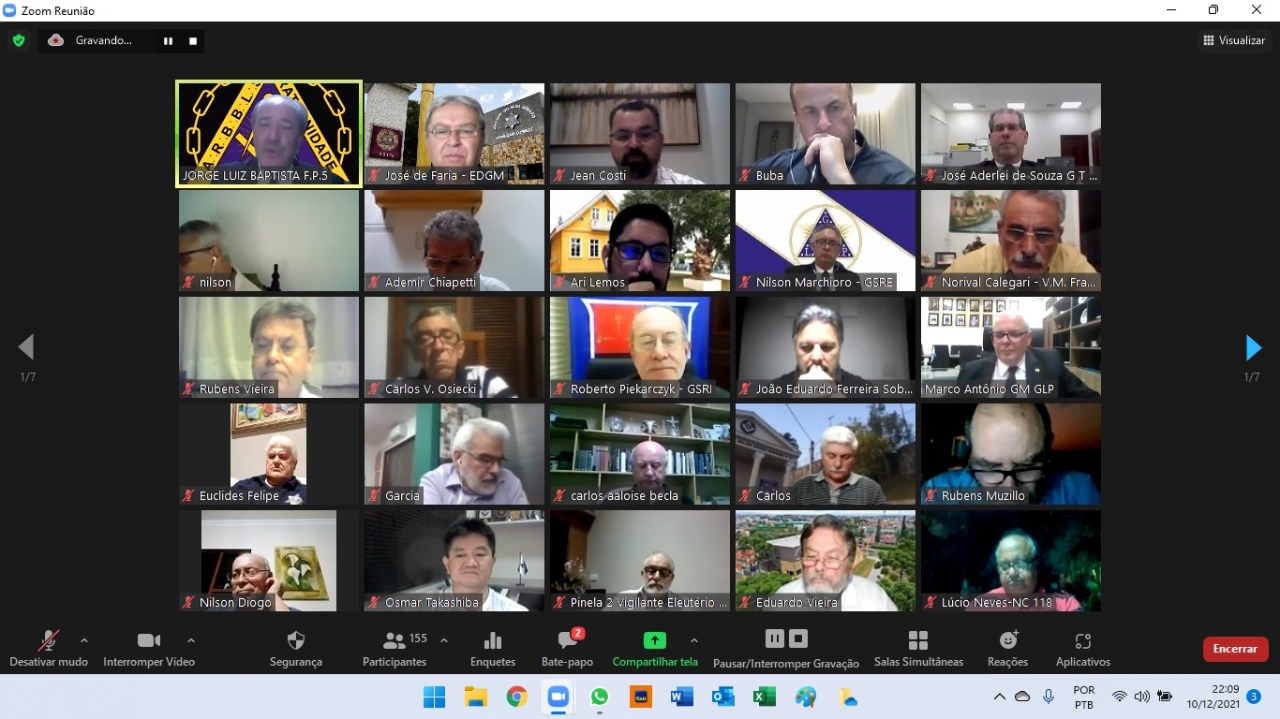Viewport: 1280px width, 719px height.
Task: Open the Visualizar view menu
Action: 1234,41
